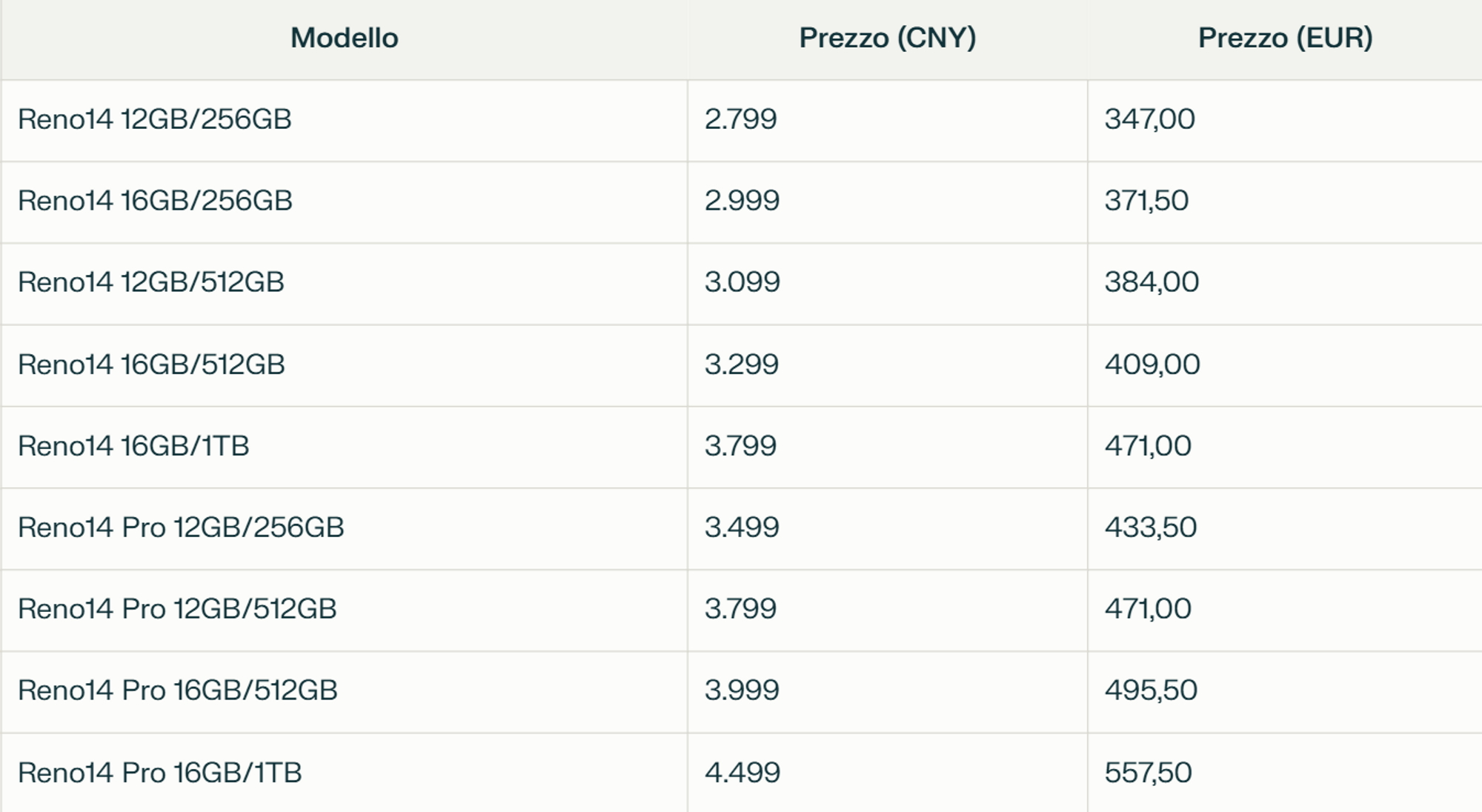1482x812 pixels.
Task: Select the Reno14 16GB/256GB model cell
Action: 345,202
